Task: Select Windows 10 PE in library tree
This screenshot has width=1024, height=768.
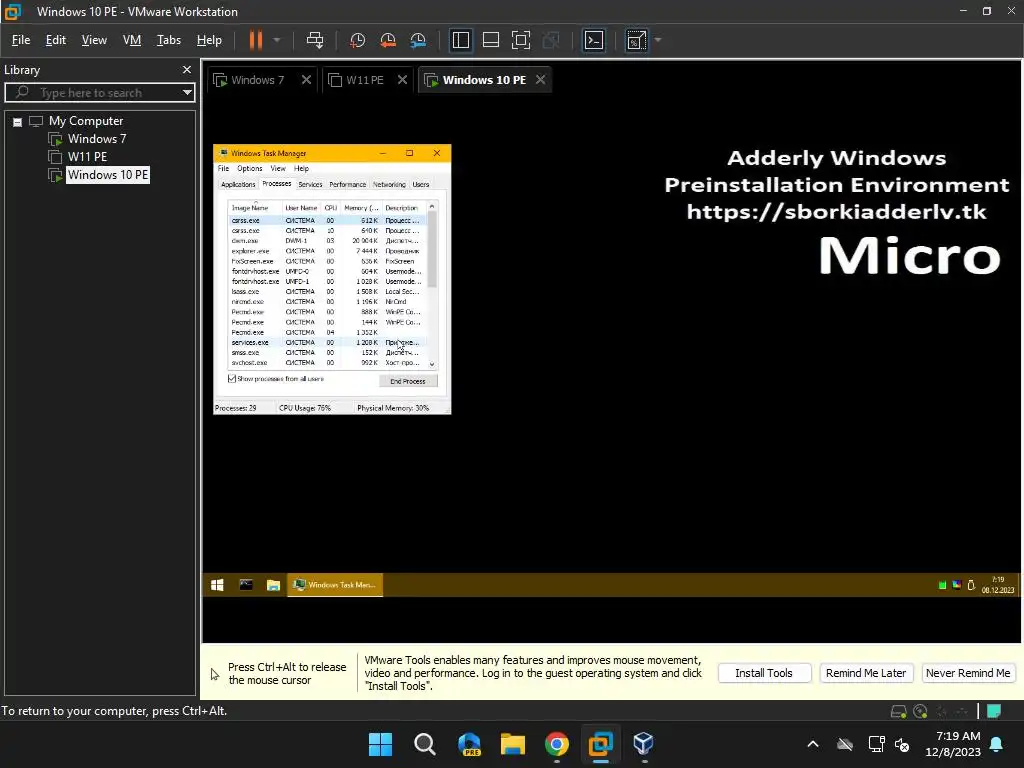Action: pyautogui.click(x=108, y=174)
